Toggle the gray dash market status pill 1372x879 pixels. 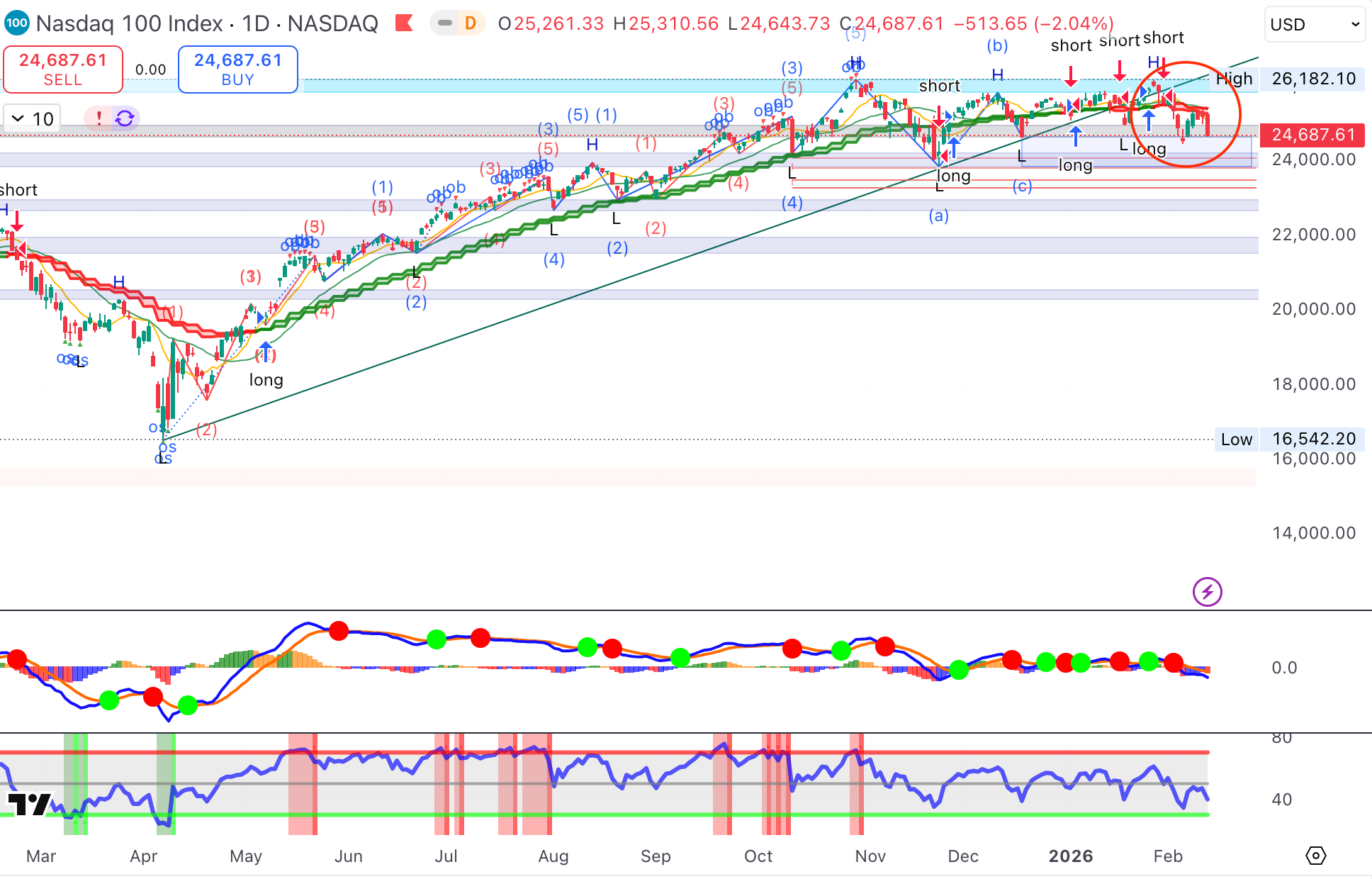pyautogui.click(x=445, y=23)
